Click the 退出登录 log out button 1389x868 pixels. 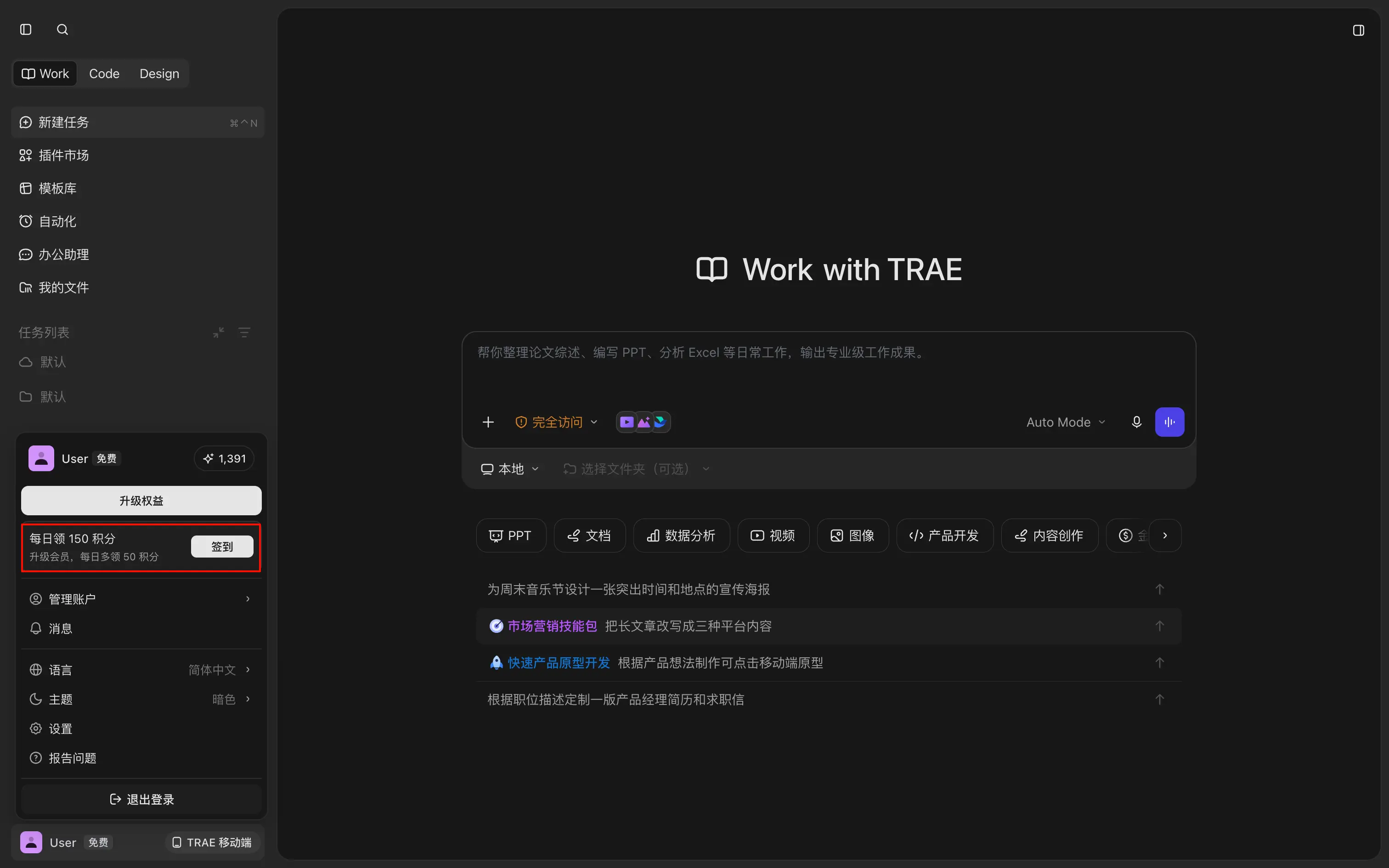coord(141,799)
